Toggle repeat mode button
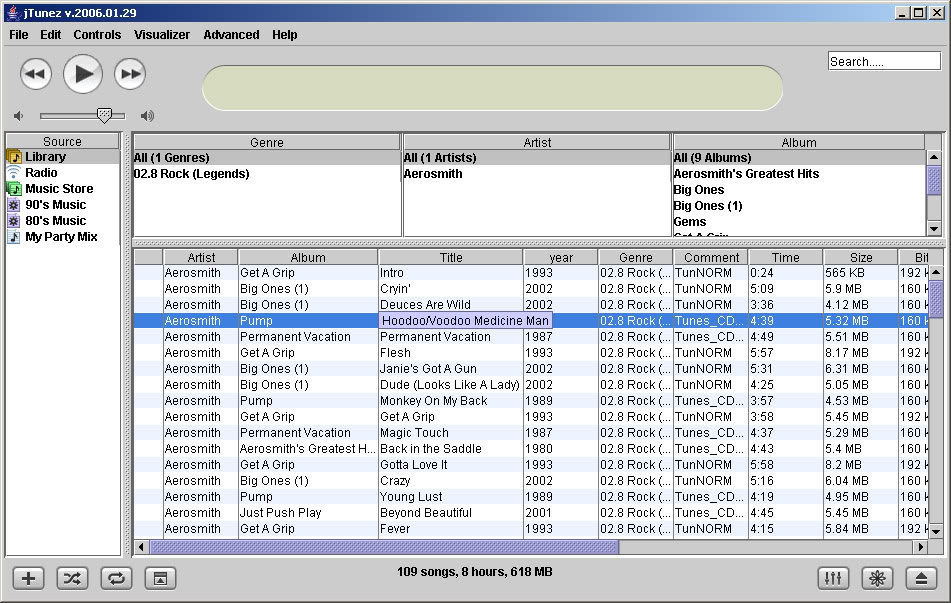 tap(116, 578)
